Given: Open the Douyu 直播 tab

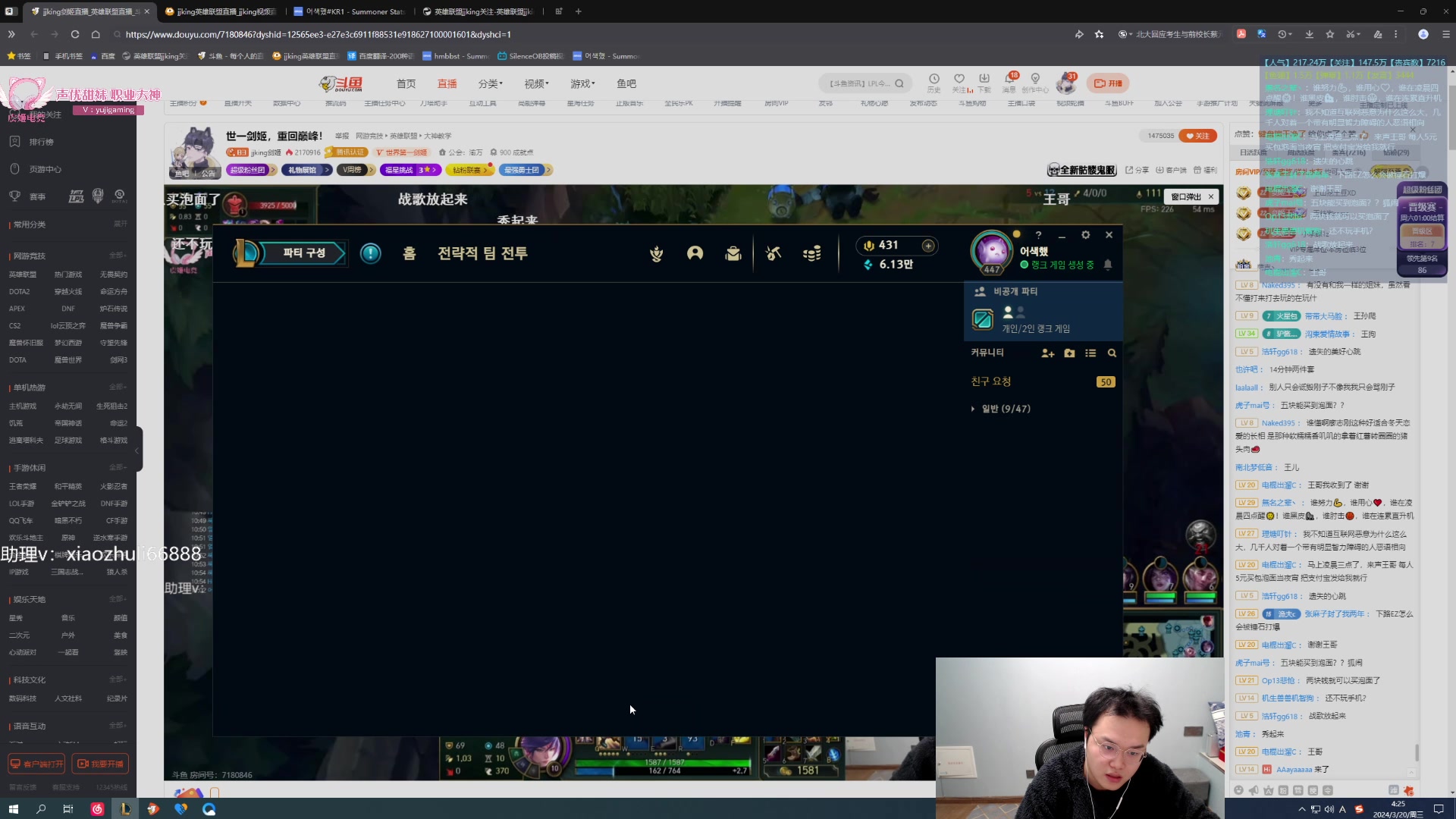Looking at the screenshot, I should coord(447,83).
